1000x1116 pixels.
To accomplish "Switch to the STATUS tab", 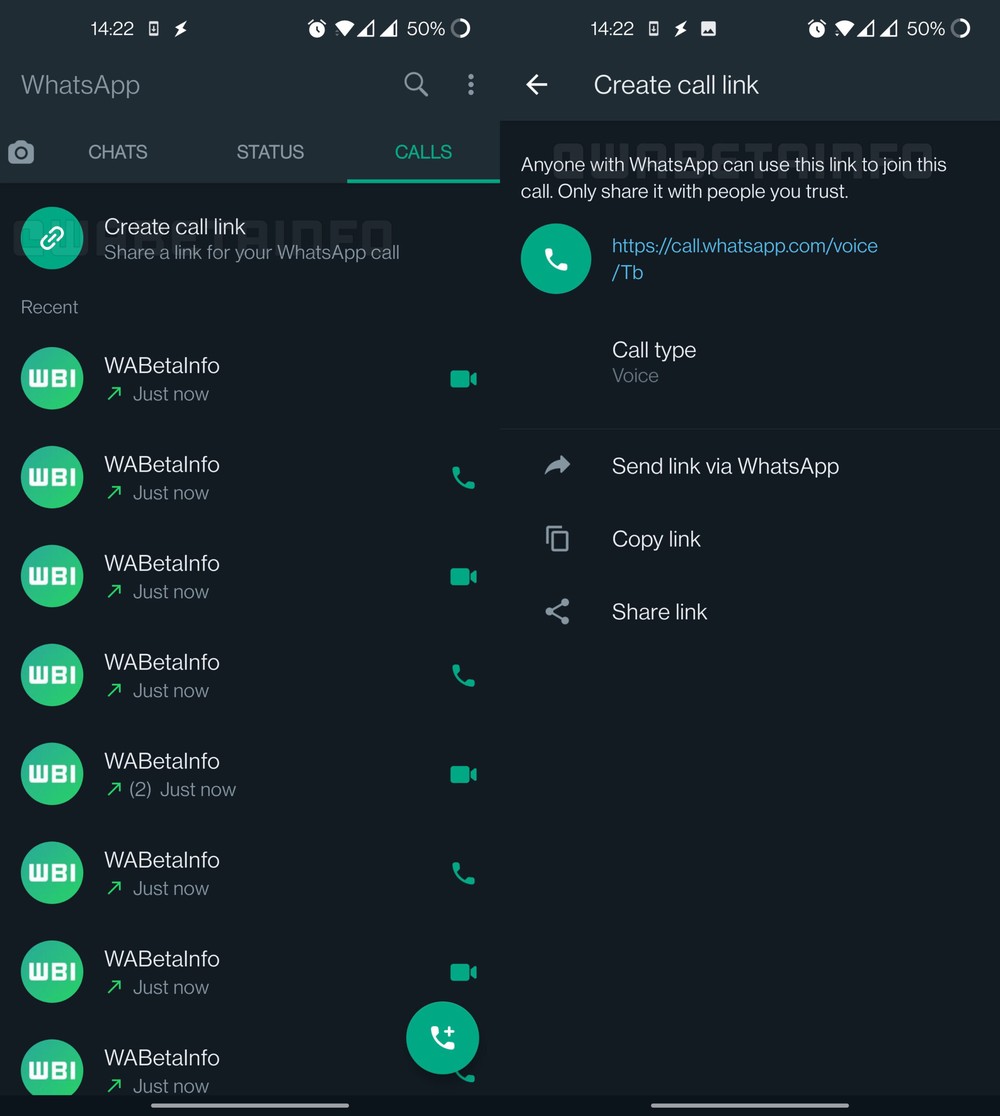I will pos(270,152).
